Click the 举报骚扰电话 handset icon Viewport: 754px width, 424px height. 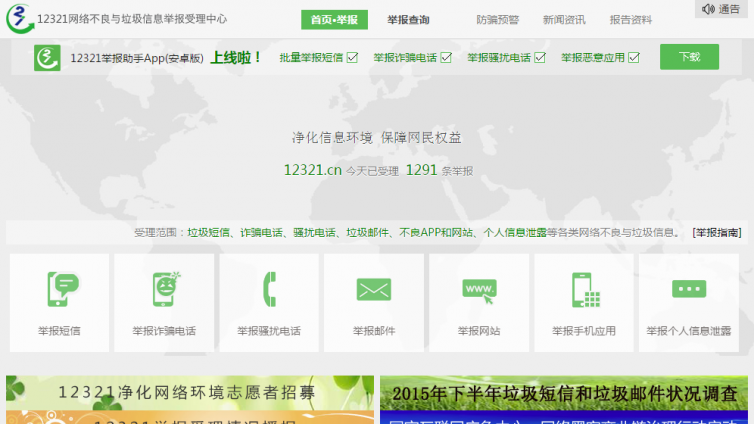(x=269, y=289)
